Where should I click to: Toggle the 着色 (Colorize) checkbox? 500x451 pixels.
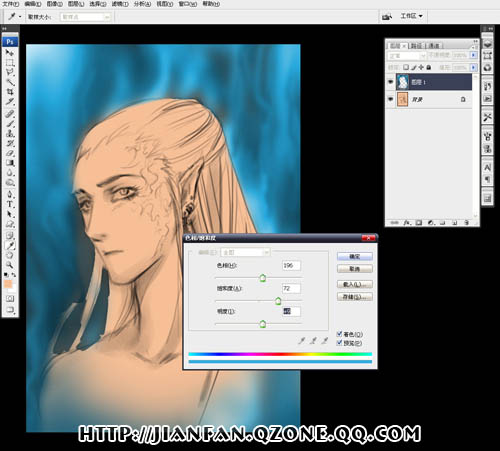click(x=339, y=334)
